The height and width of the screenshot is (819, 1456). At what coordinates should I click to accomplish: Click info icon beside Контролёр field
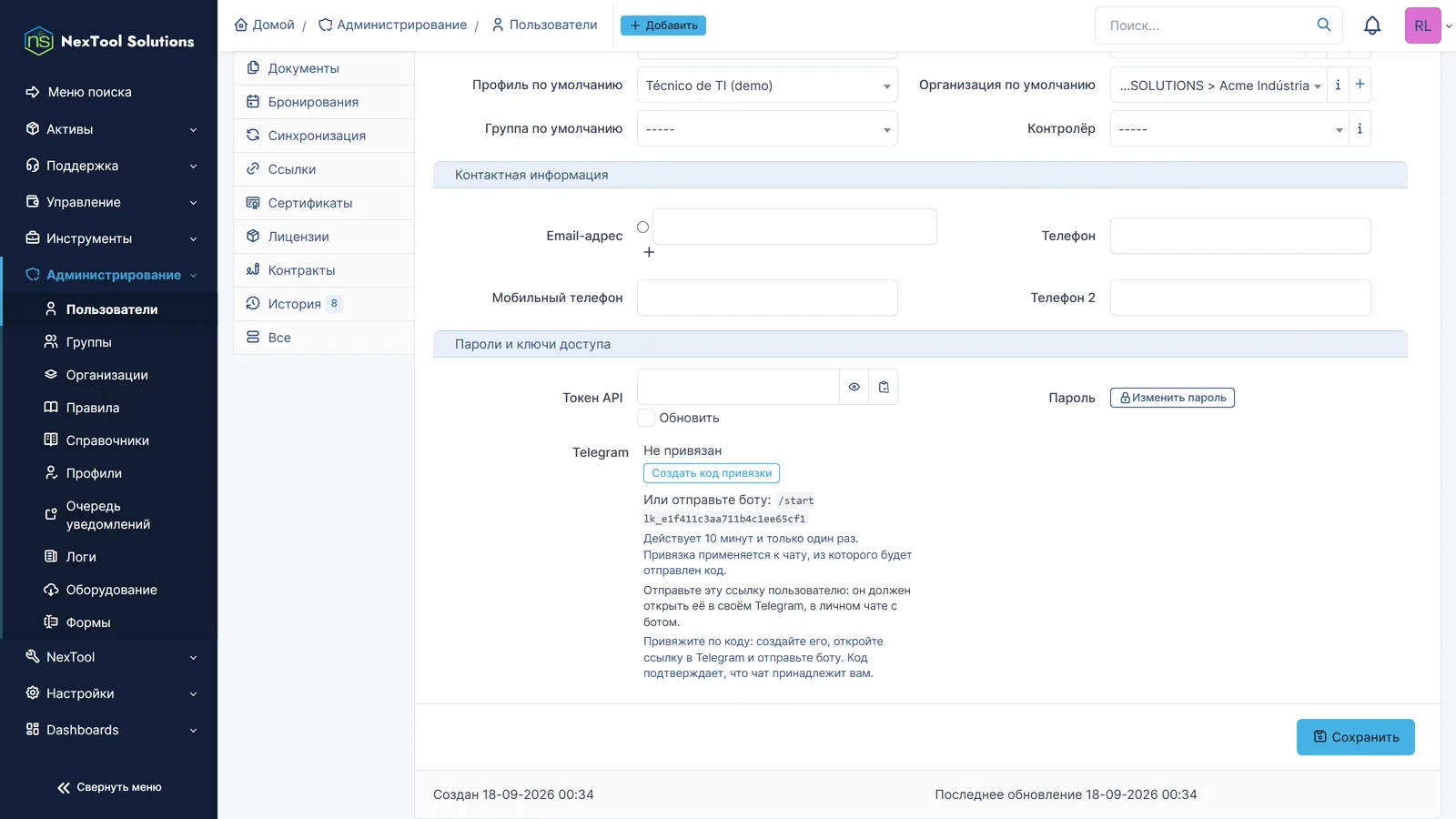(1360, 128)
